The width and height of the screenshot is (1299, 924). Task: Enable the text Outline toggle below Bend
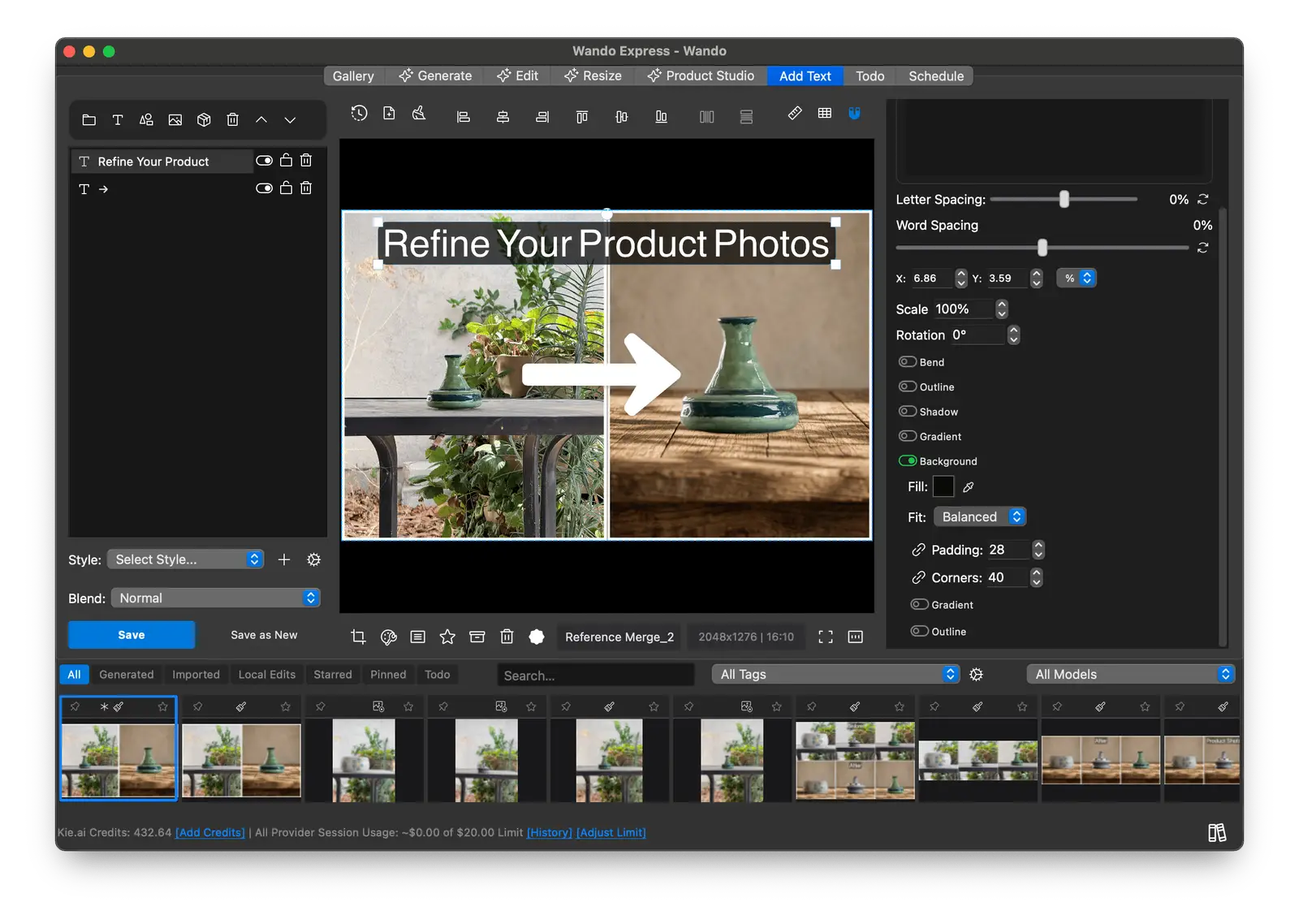[908, 387]
